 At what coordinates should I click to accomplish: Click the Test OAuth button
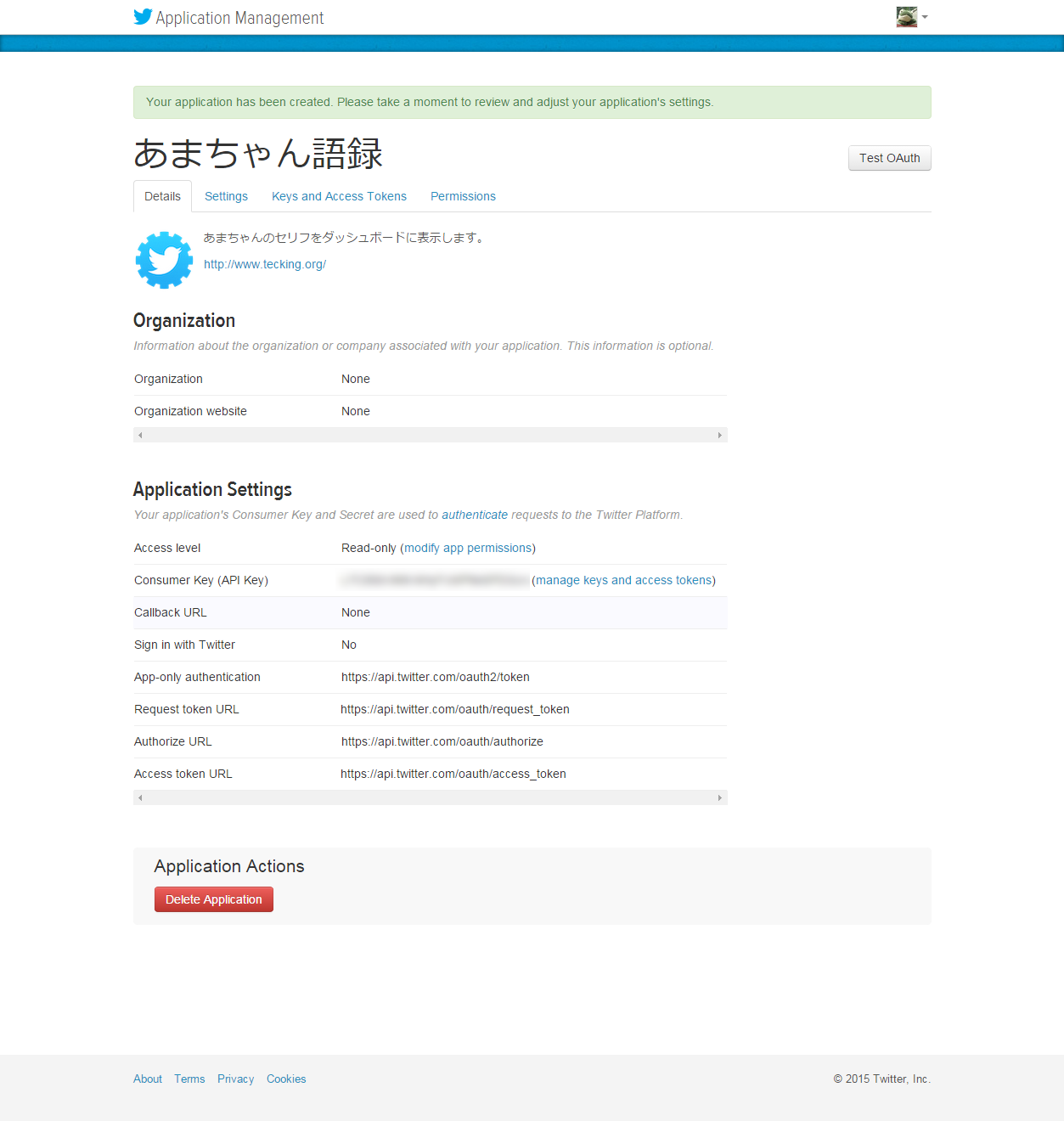tap(889, 158)
